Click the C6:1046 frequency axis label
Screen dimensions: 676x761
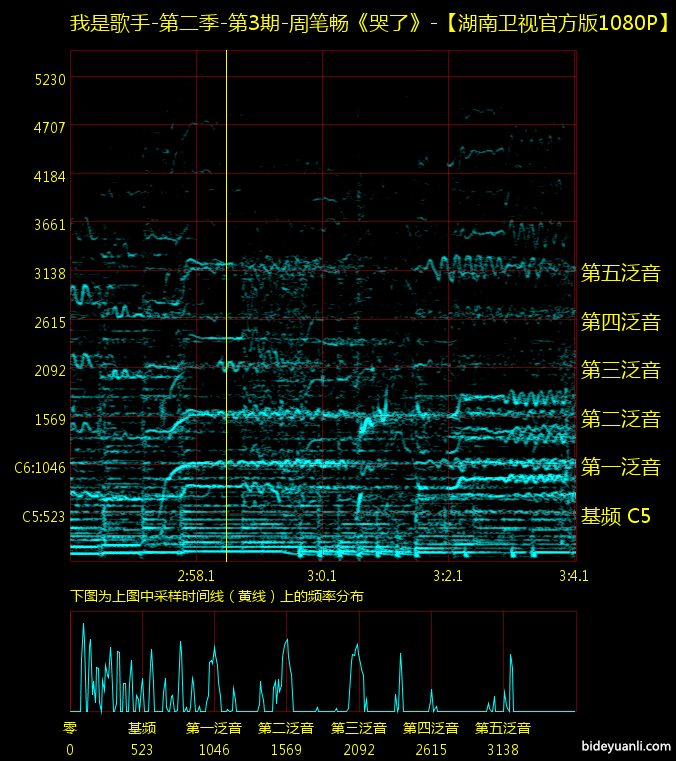point(40,467)
